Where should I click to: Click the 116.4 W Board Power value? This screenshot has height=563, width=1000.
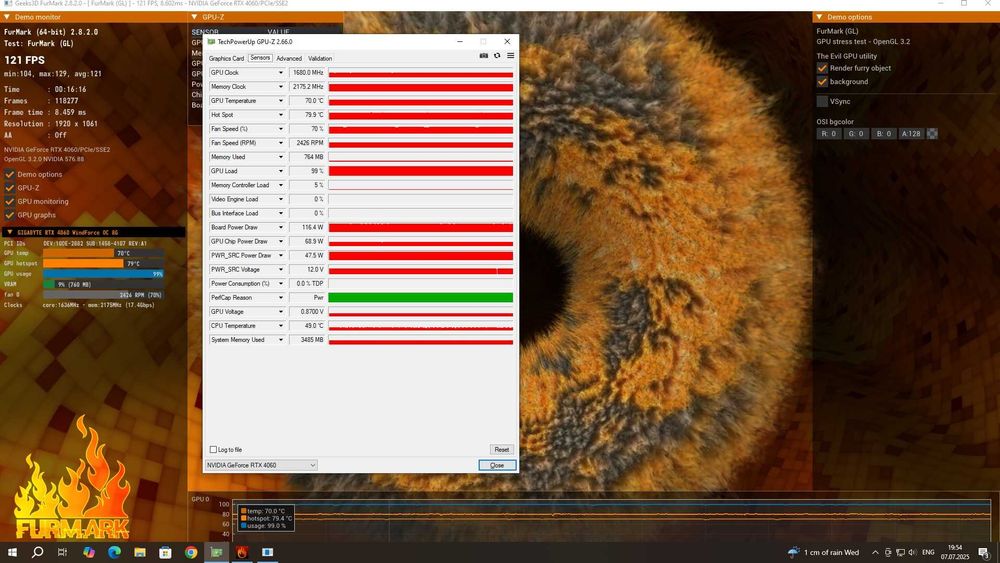[x=307, y=227]
